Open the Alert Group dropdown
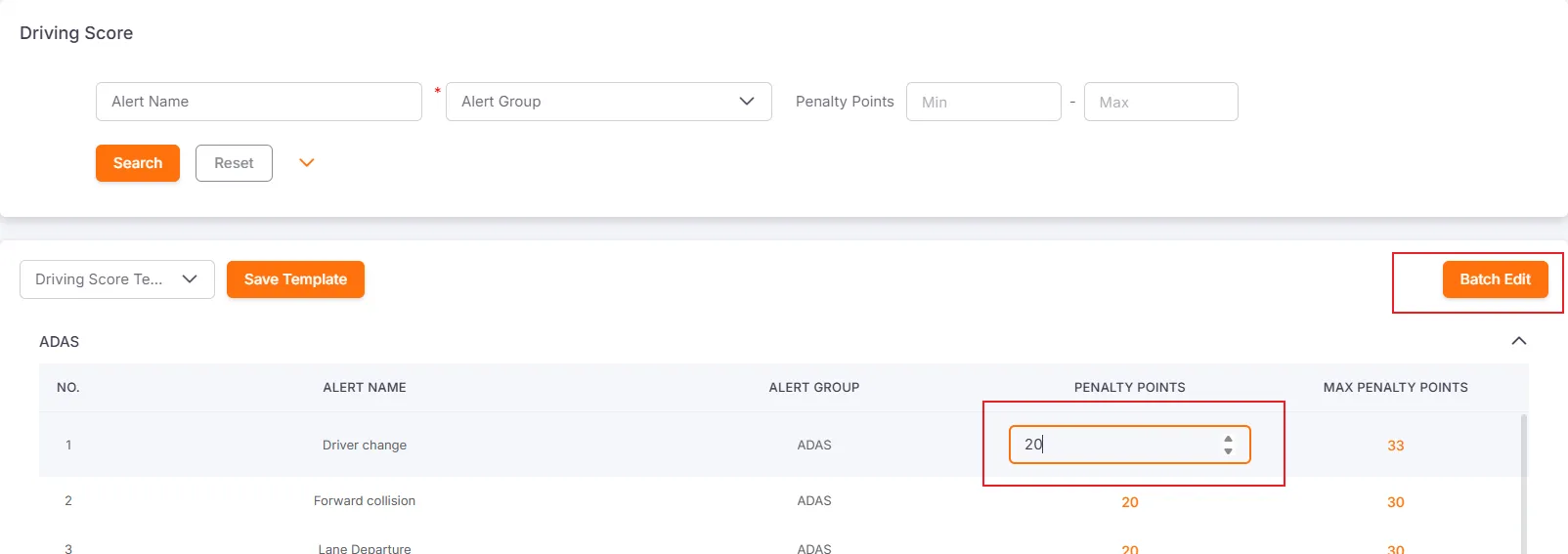Image resolution: width=1568 pixels, height=554 pixels. pos(608,102)
